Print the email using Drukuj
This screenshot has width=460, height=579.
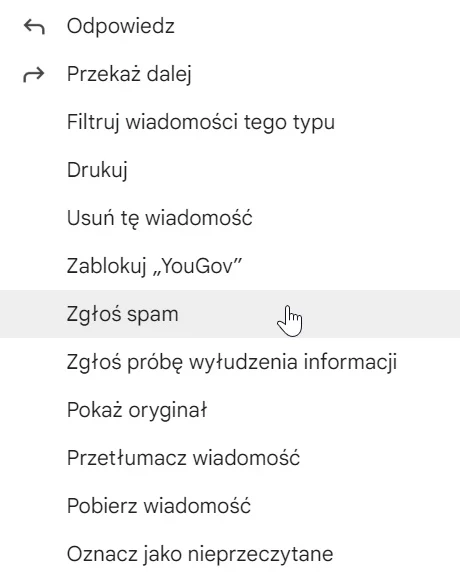coord(230,170)
